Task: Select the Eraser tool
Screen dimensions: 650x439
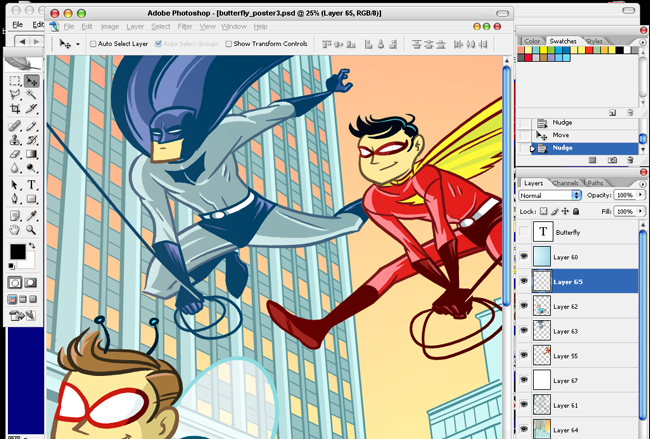Action: (15, 154)
